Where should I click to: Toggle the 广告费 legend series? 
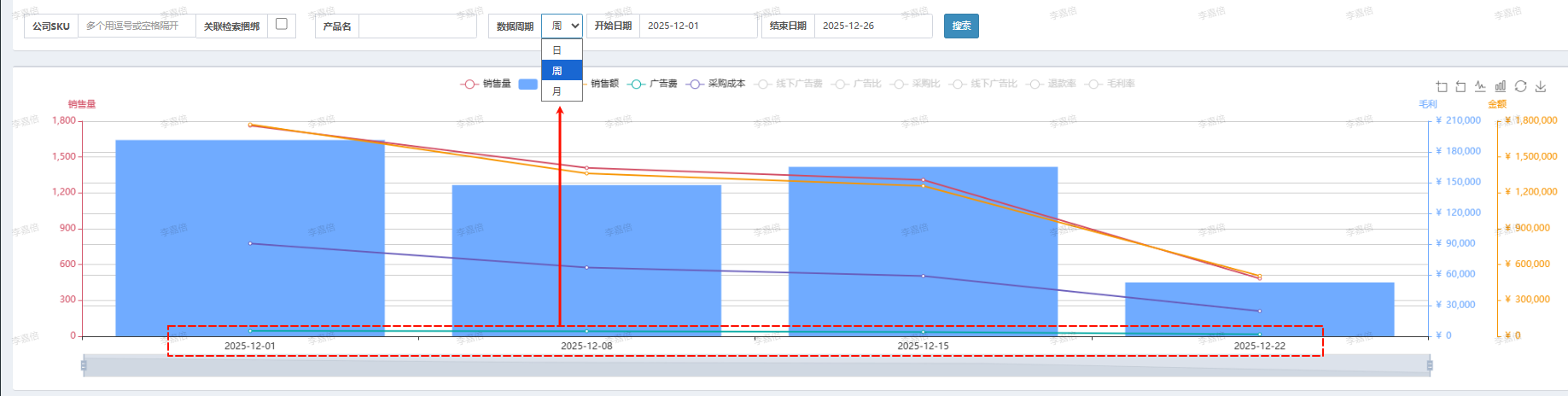(x=653, y=84)
